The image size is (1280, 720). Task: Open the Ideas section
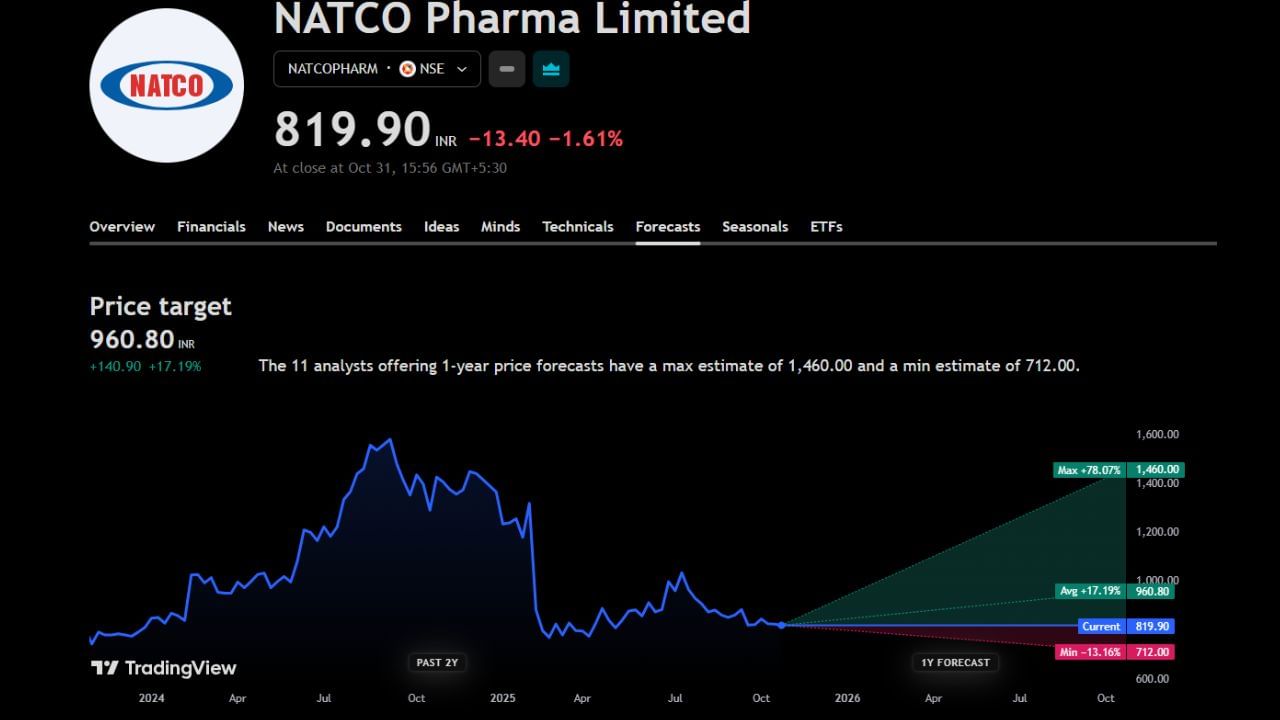pyautogui.click(x=441, y=226)
